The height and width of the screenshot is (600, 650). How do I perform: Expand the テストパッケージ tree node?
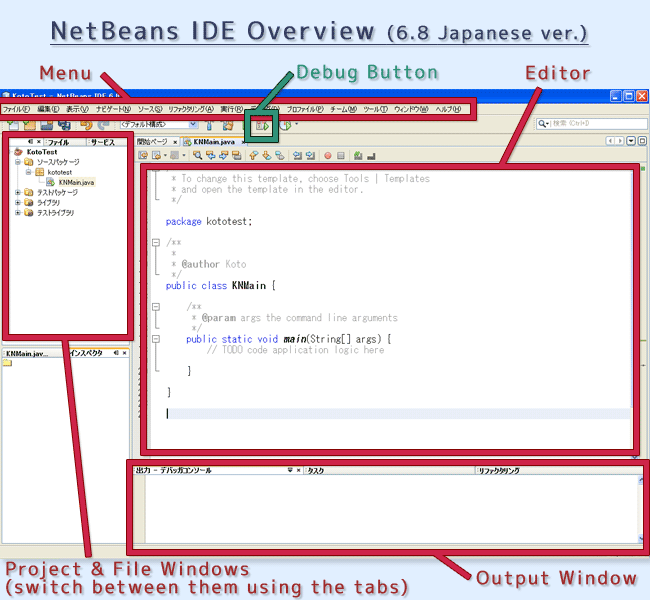pos(18,192)
